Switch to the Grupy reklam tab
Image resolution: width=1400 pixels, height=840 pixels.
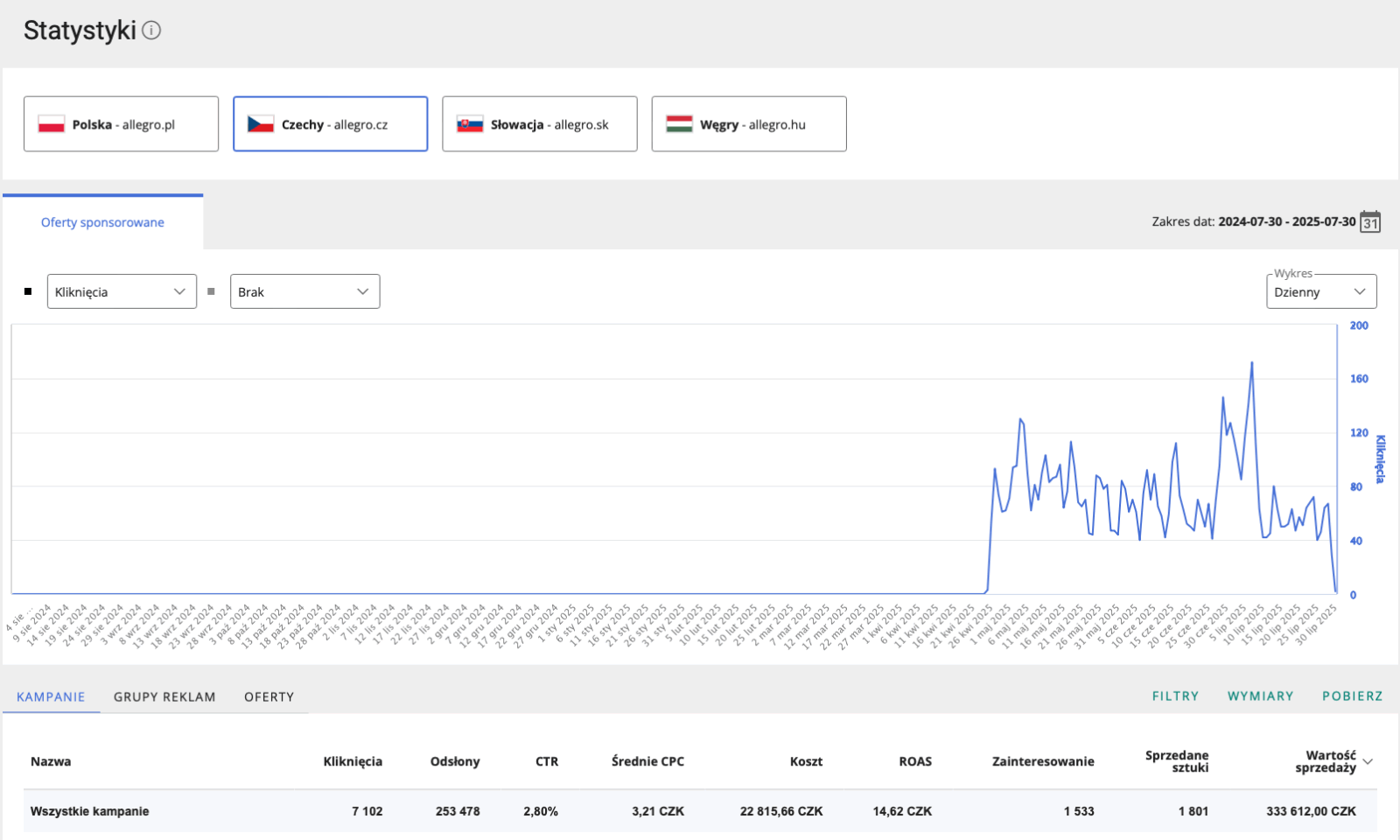click(164, 696)
